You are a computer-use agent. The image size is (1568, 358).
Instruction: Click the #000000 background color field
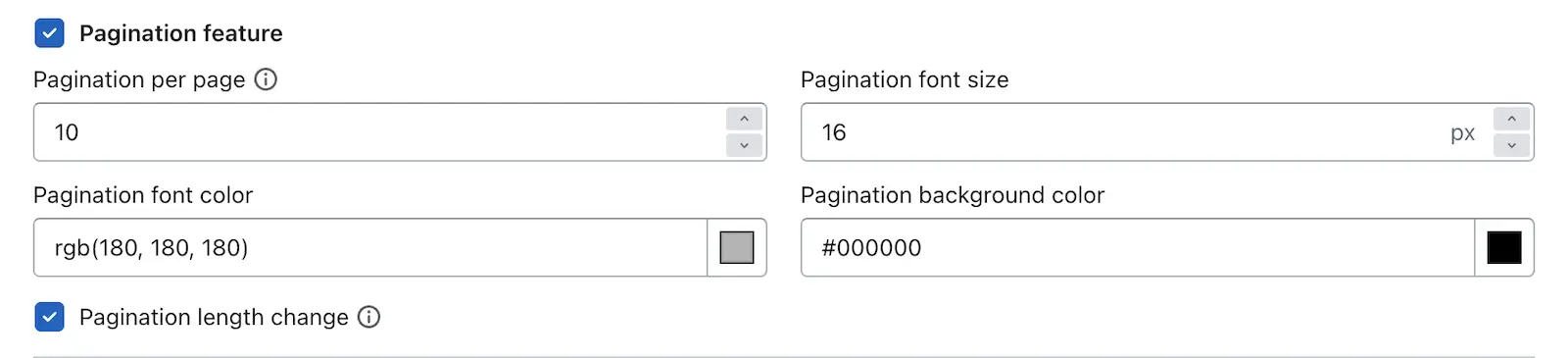(1138, 247)
